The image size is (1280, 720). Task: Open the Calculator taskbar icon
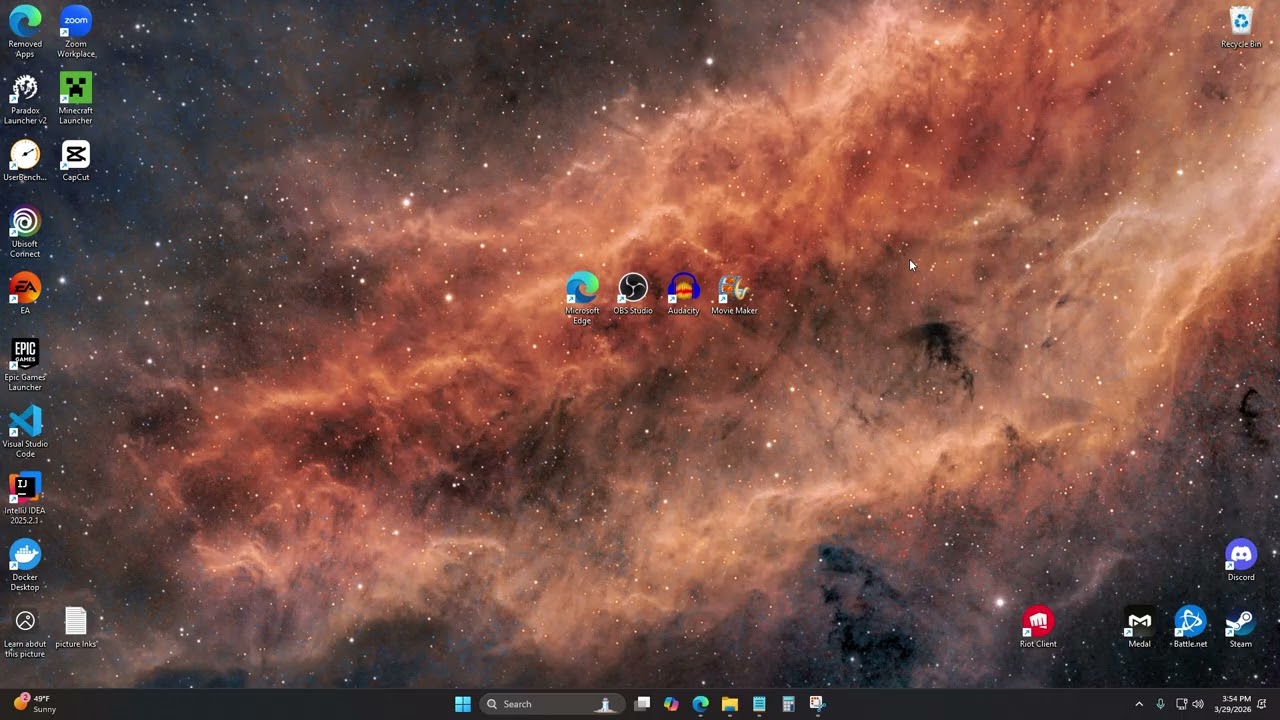(x=788, y=704)
